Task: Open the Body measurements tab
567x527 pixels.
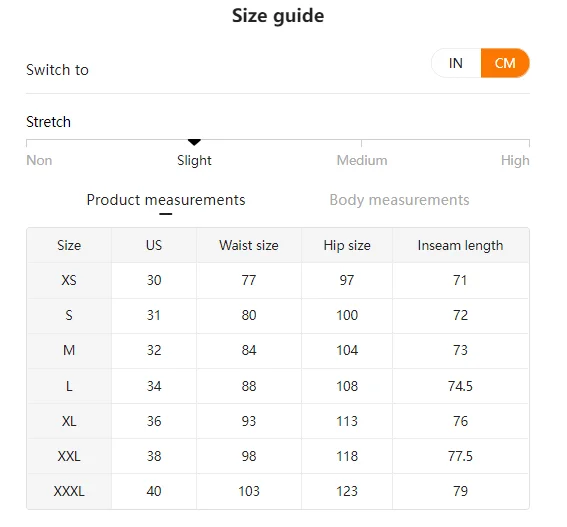Action: (399, 200)
